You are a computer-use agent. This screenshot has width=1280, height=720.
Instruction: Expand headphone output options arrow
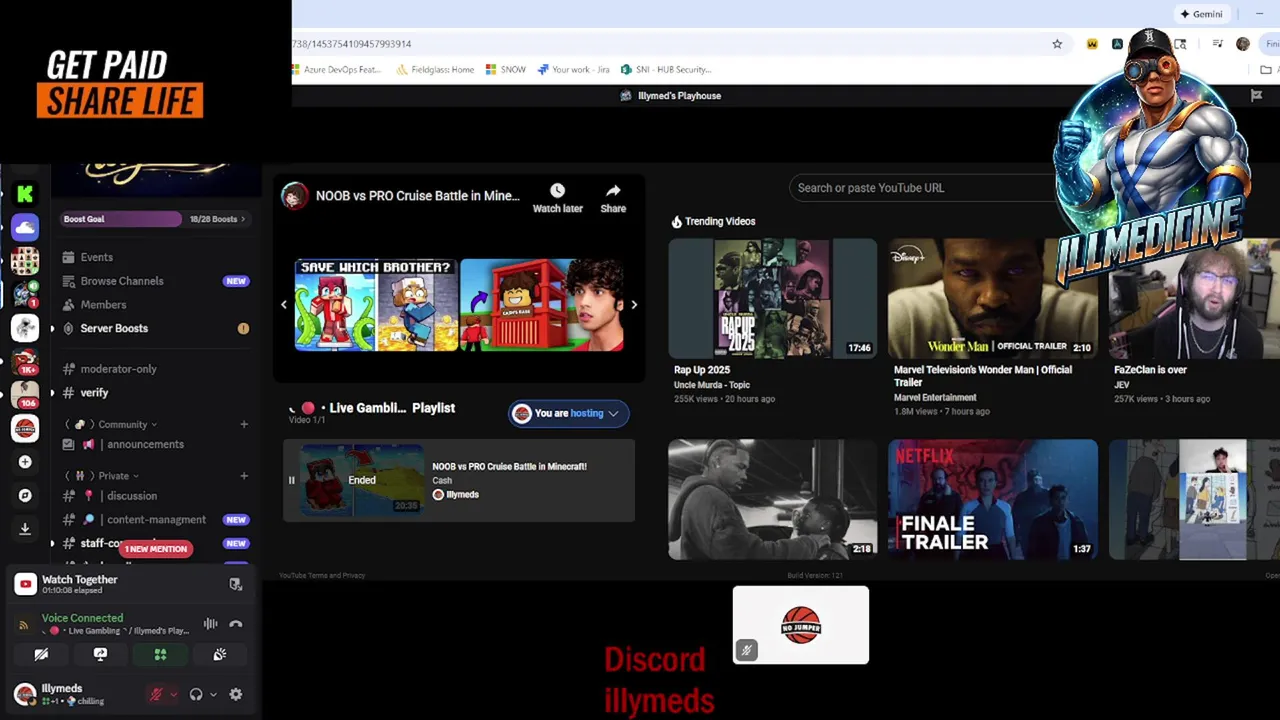pos(213,695)
